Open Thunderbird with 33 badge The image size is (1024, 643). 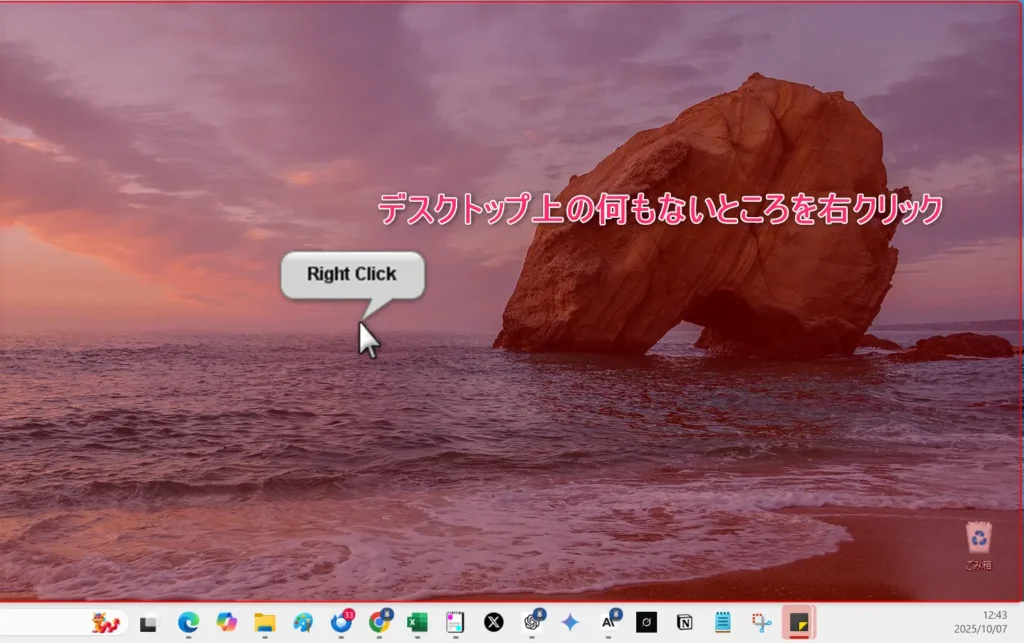click(x=341, y=622)
